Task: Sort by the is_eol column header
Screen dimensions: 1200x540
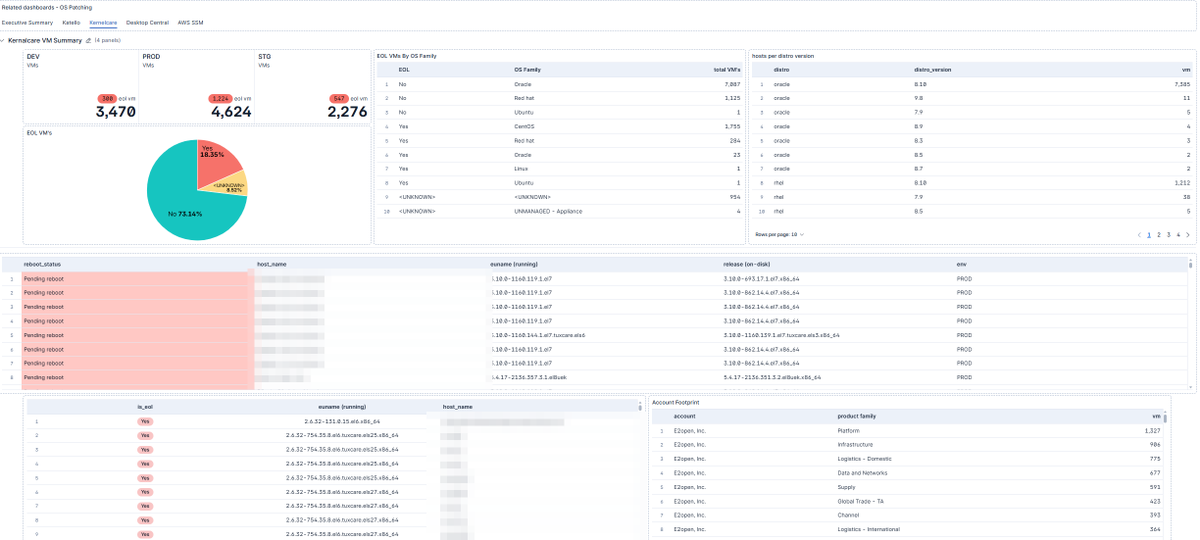Action: click(x=145, y=407)
